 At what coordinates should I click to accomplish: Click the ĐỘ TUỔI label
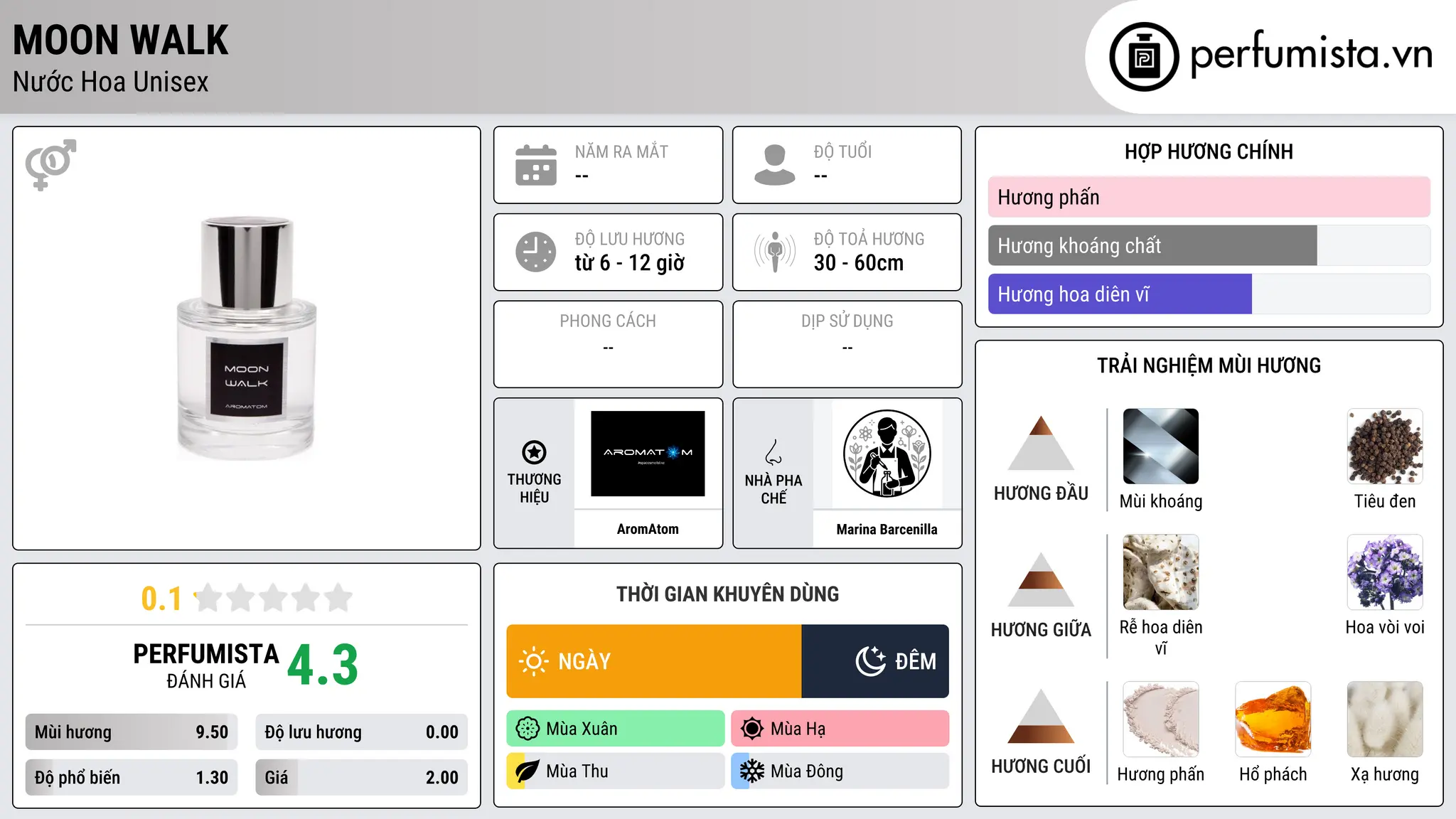842,151
